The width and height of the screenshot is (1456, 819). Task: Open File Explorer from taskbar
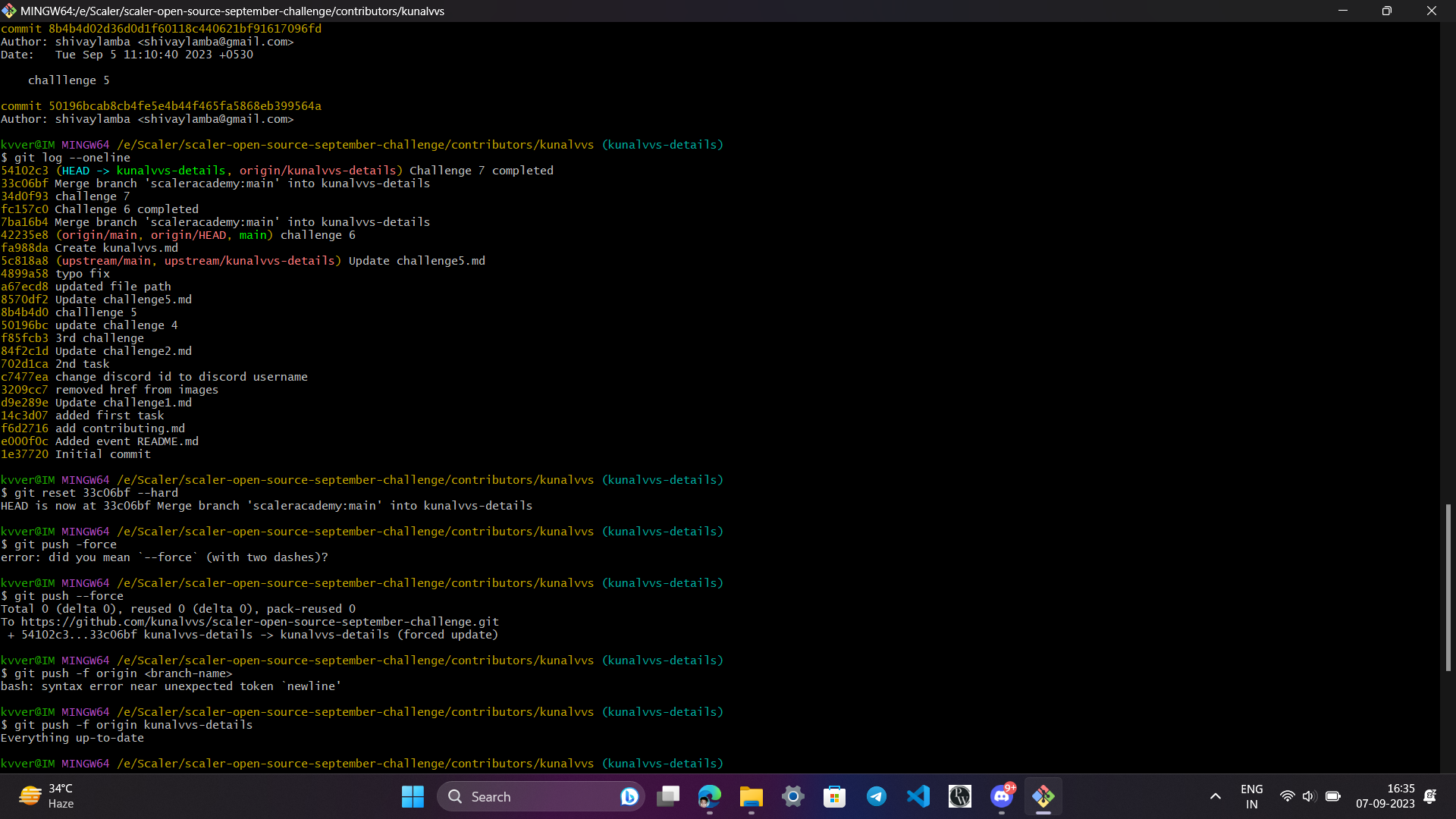pos(752,797)
